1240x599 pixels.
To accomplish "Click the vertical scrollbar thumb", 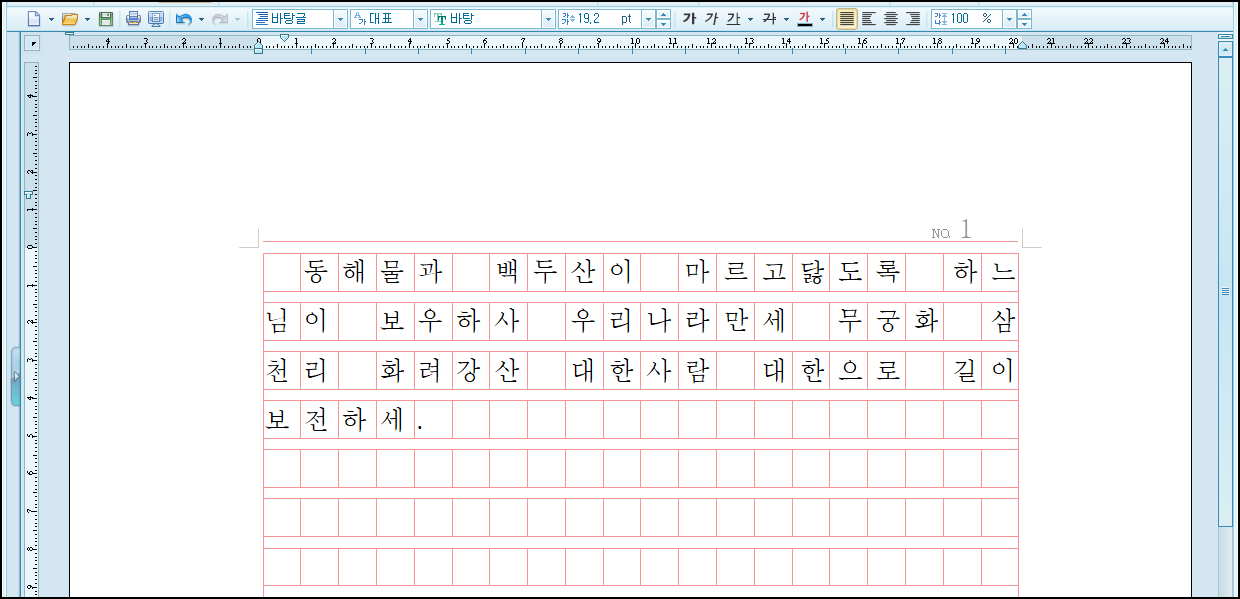I will pos(1225,290).
